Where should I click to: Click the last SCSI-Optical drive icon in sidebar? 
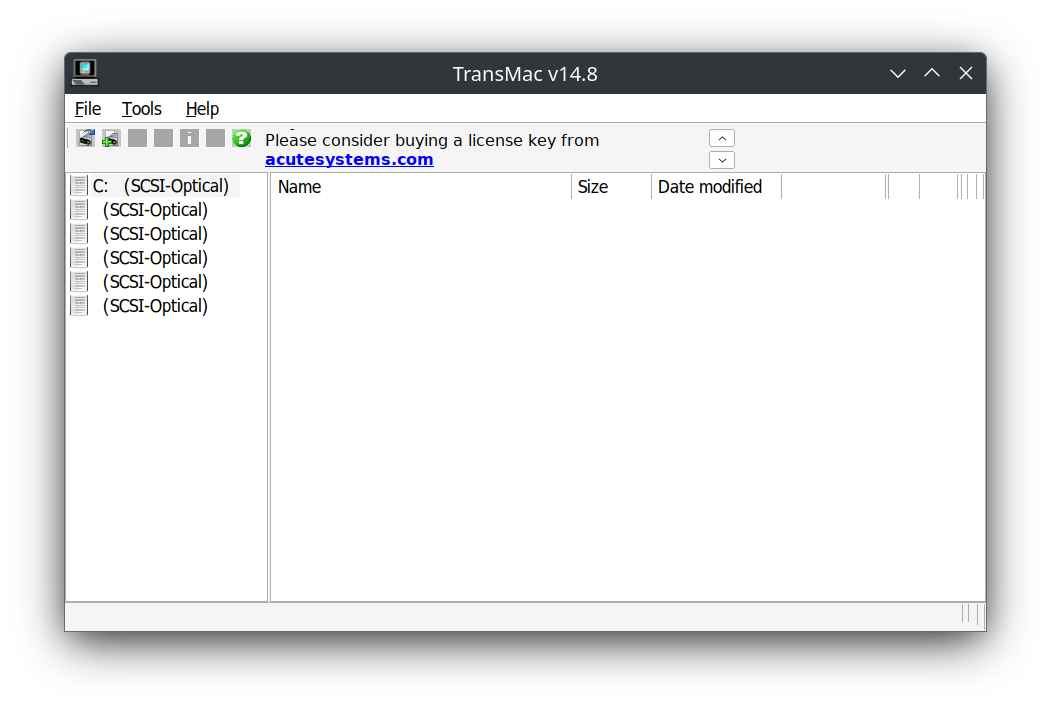(78, 305)
